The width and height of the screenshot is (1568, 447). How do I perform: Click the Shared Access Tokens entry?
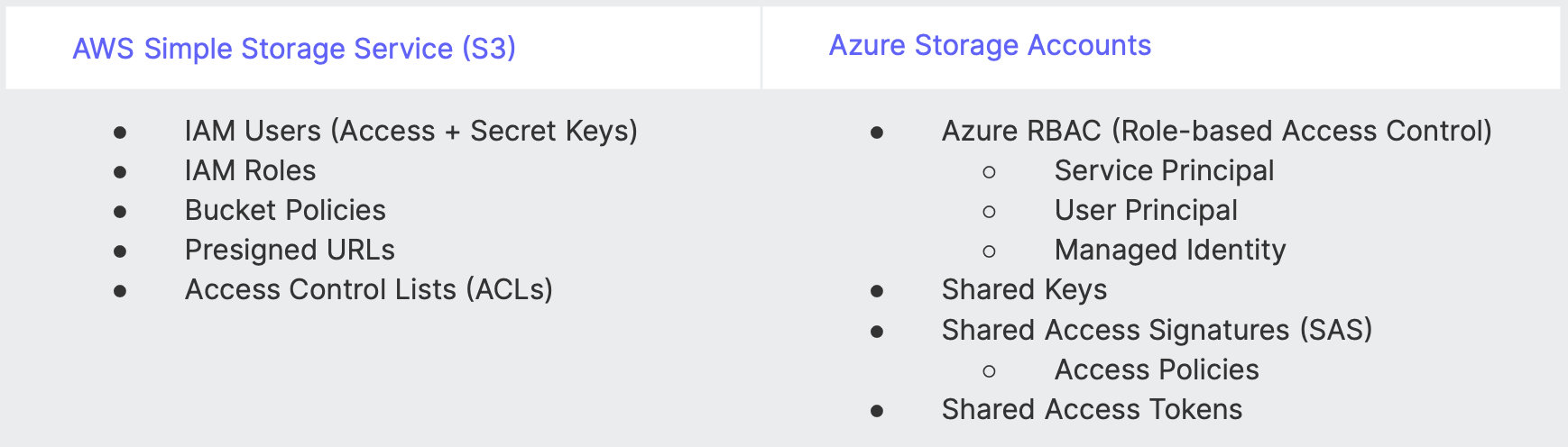pyautogui.click(x=1092, y=410)
